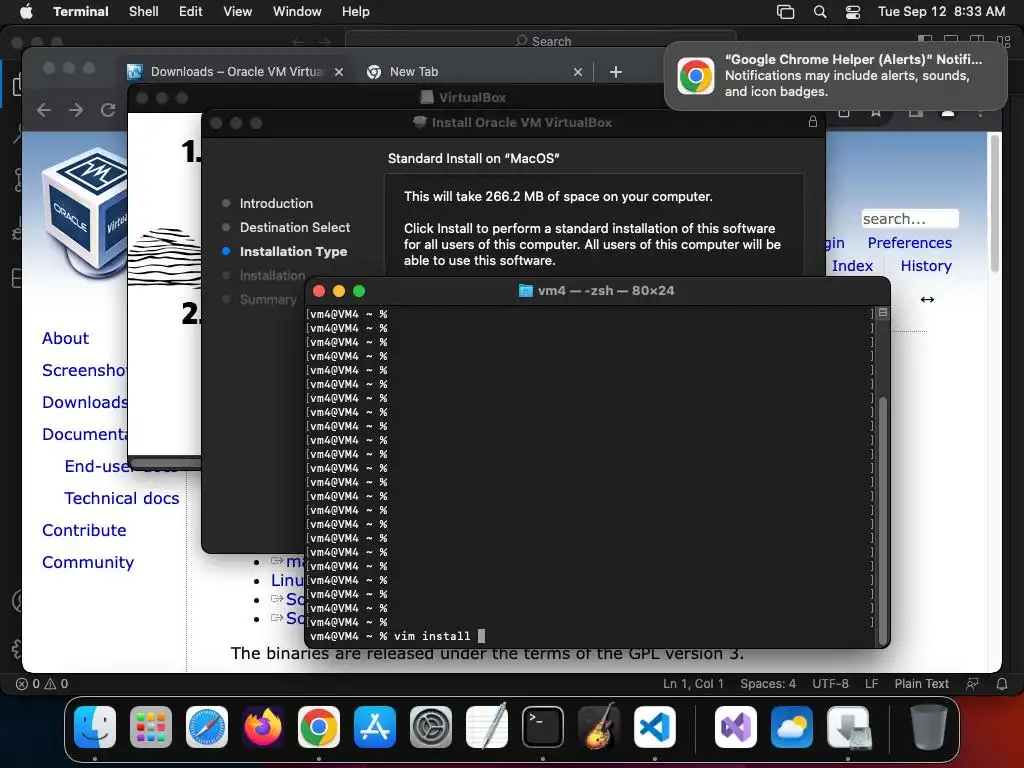Open the App Store from the Dock
1024x768 pixels.
(375, 727)
